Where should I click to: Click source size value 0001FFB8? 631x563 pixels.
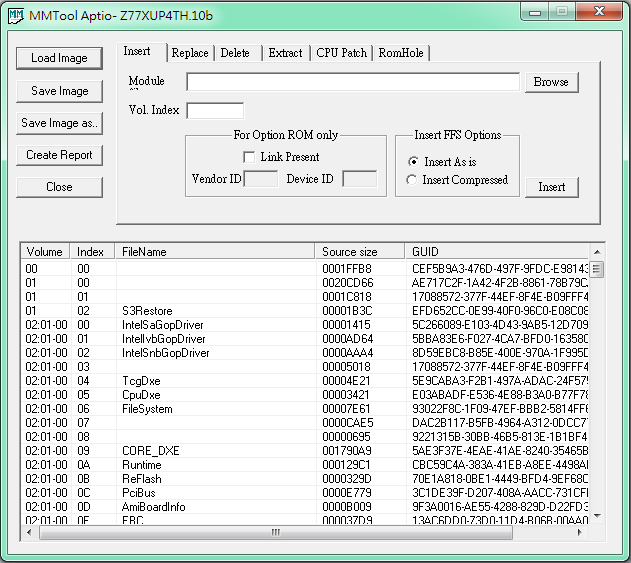point(347,269)
